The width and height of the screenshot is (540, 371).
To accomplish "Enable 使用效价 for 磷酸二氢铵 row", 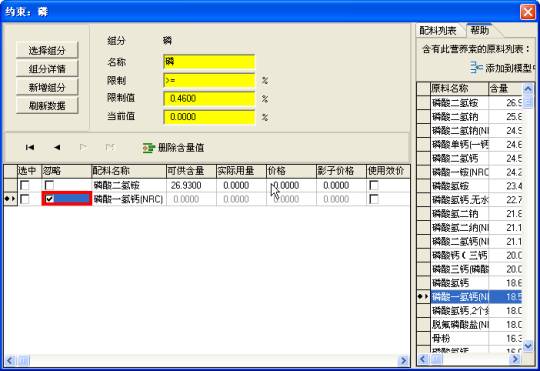I will (x=374, y=185).
